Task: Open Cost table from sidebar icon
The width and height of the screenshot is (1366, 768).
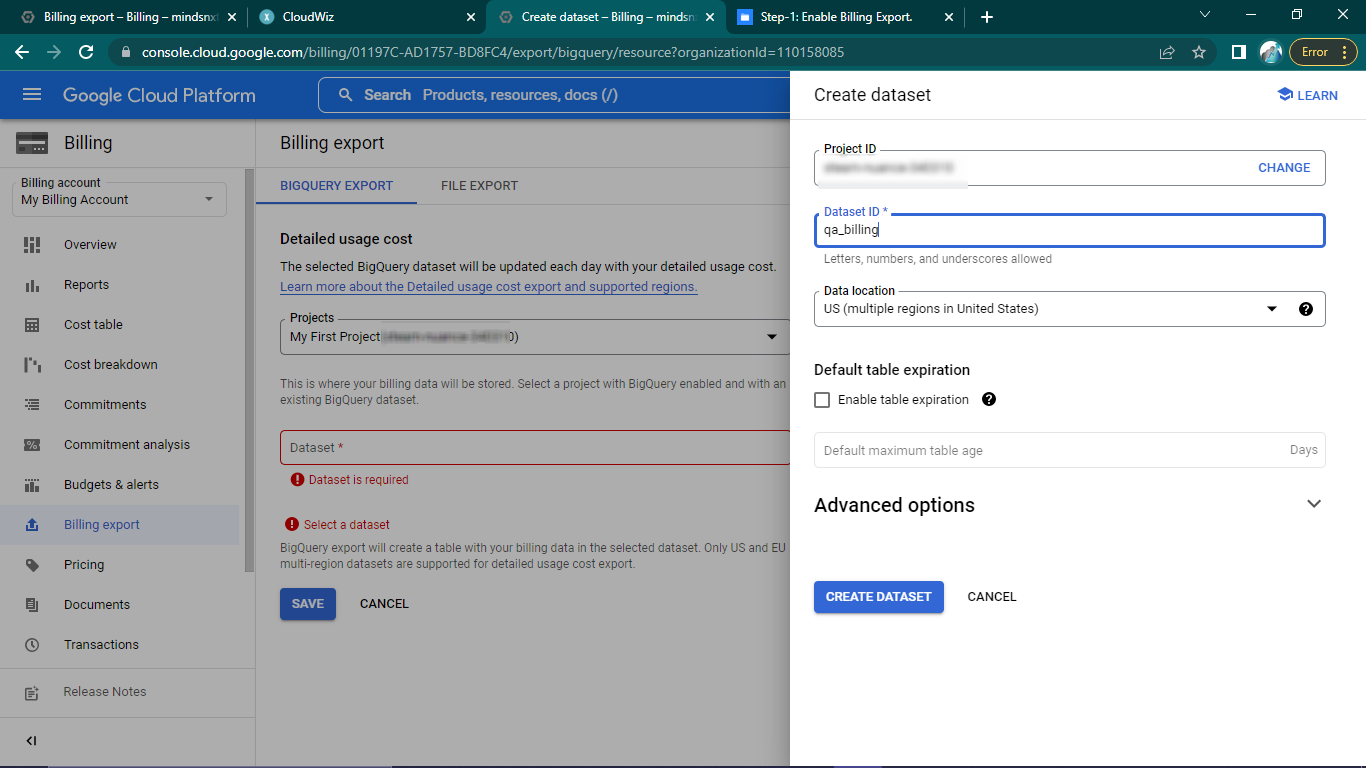Action: (x=32, y=325)
